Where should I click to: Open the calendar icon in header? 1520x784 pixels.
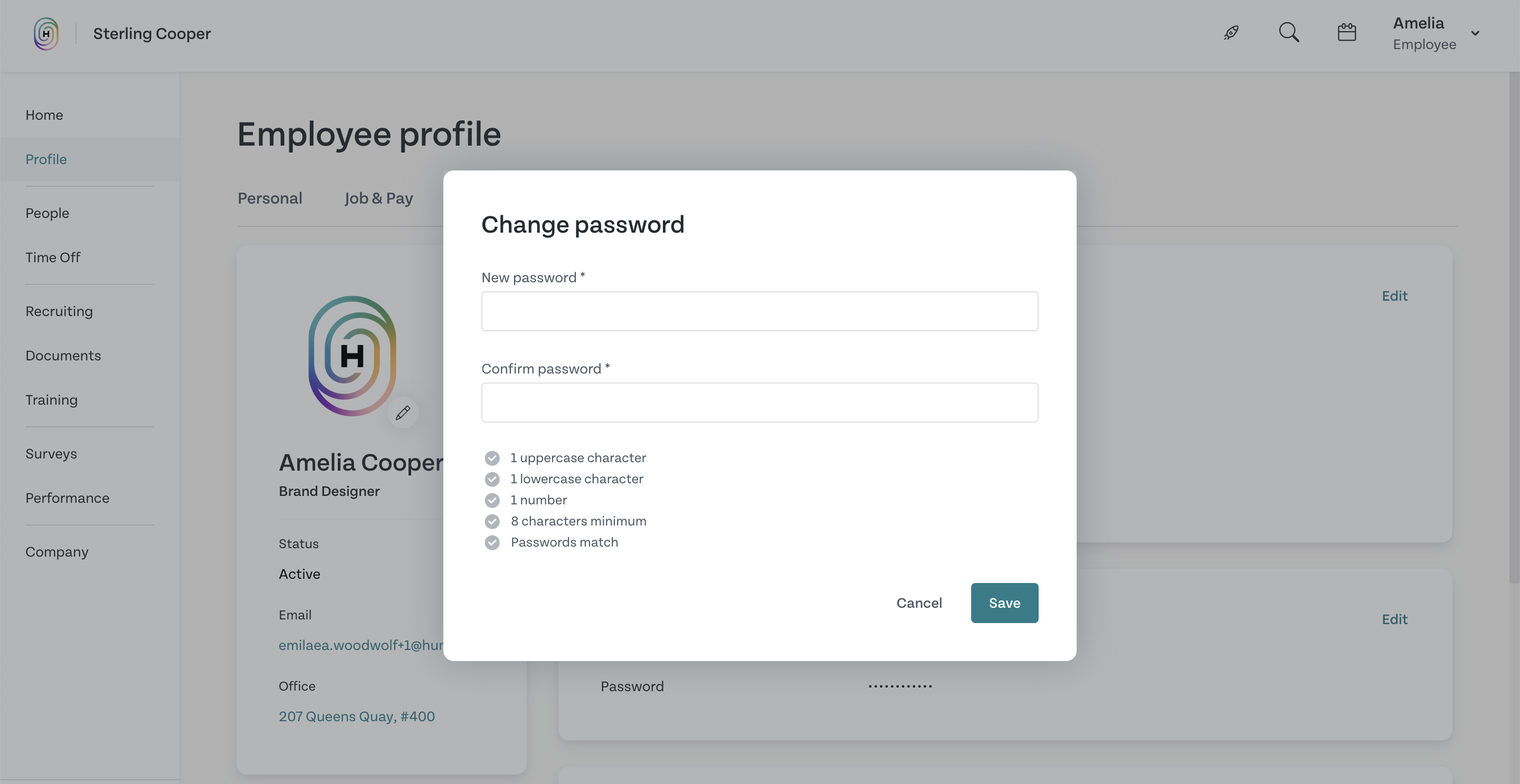pos(1346,32)
